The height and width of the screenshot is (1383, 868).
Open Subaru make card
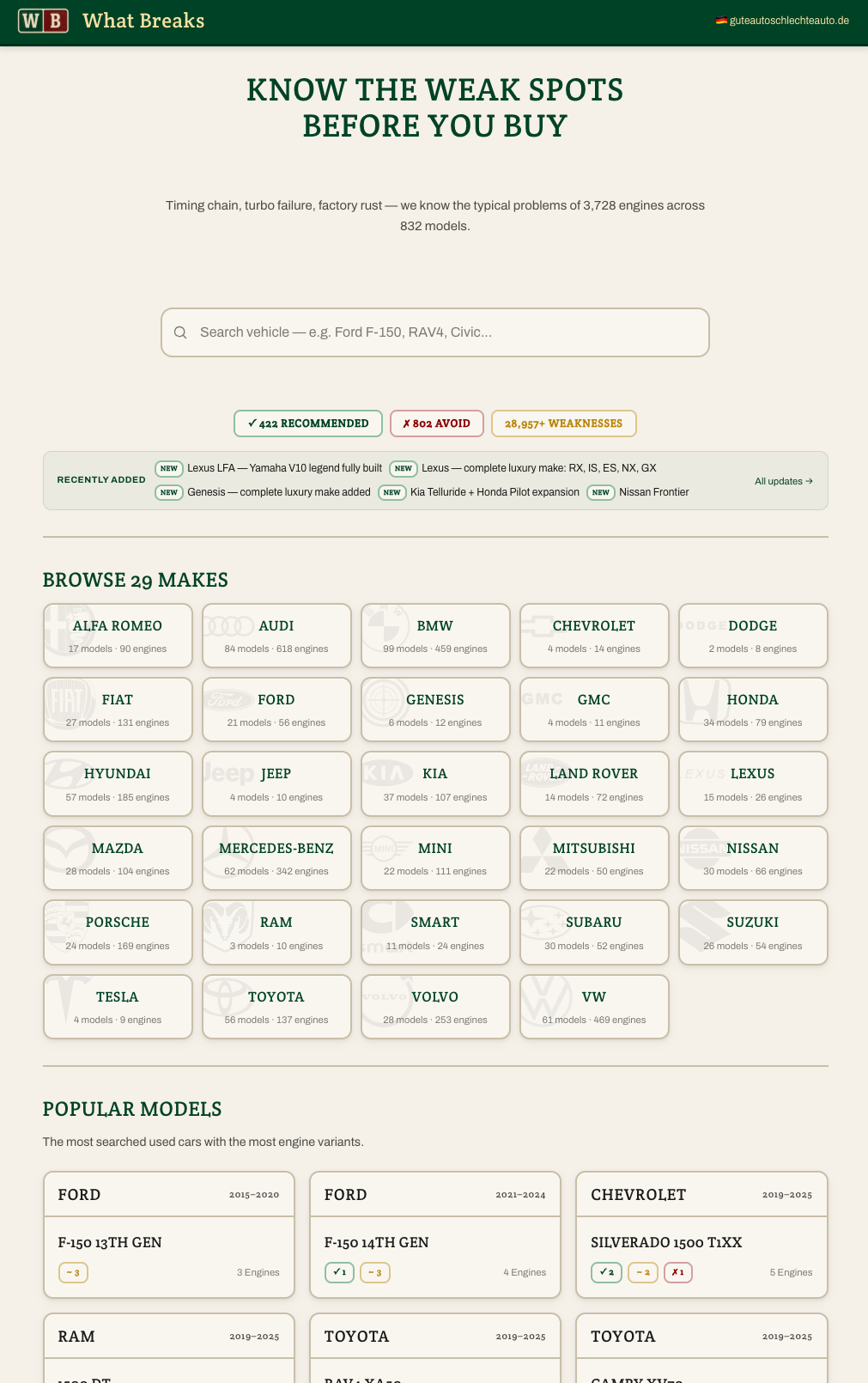594,933
